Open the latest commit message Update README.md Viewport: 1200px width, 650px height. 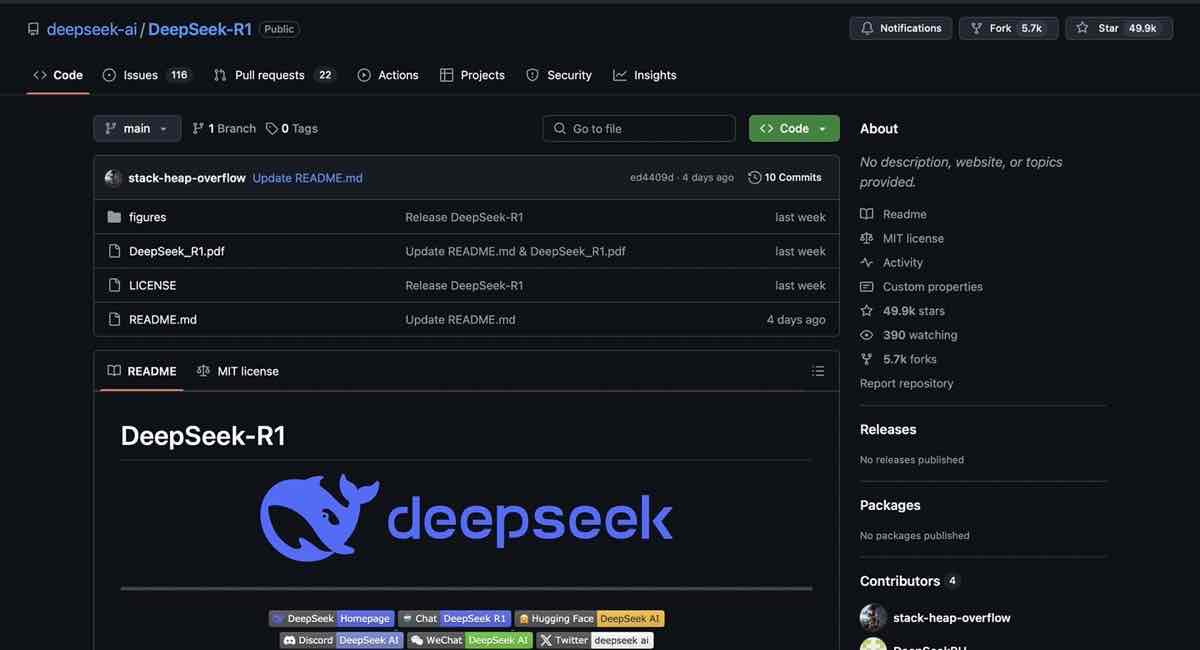[x=308, y=178]
